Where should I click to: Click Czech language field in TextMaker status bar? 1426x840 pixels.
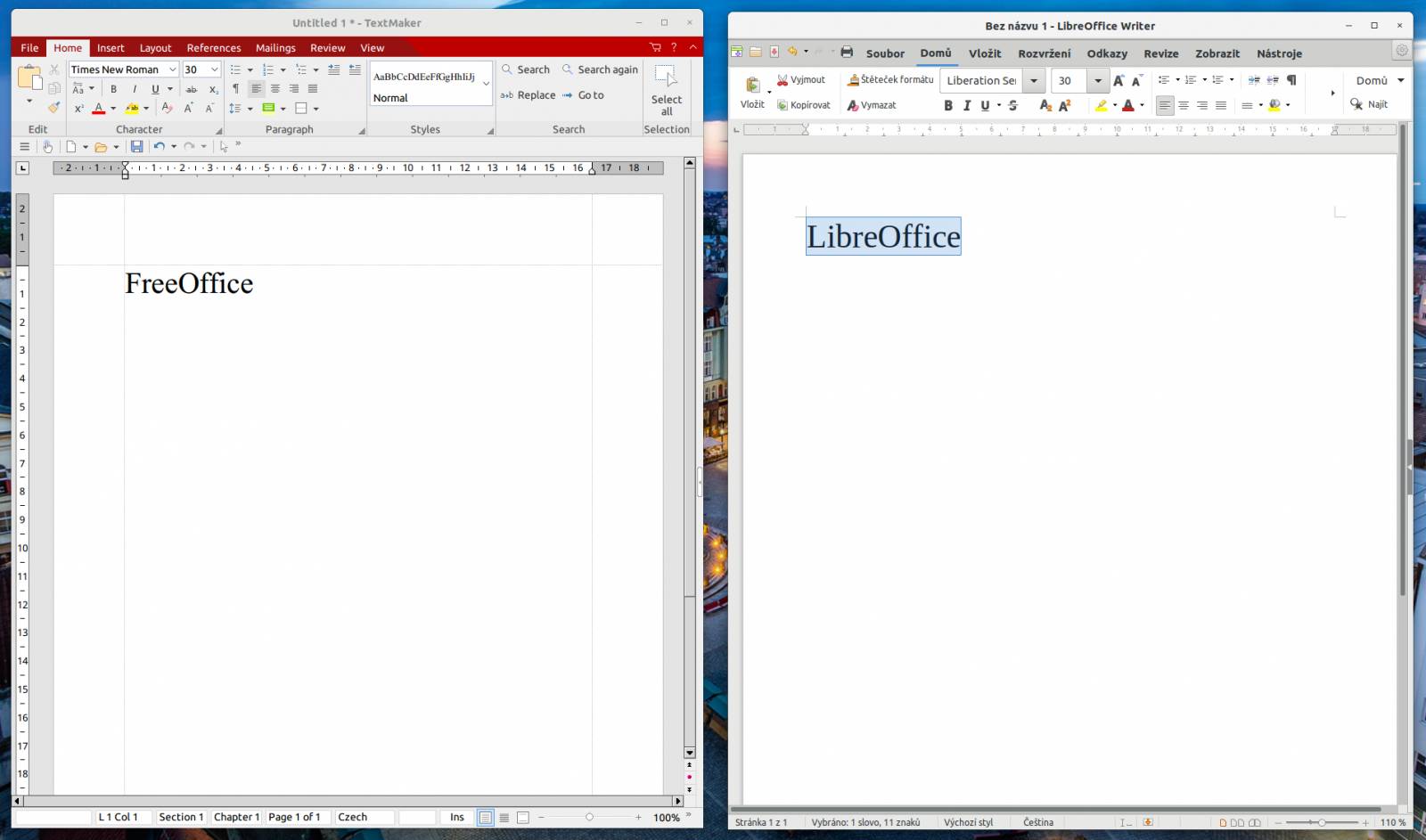click(x=364, y=817)
